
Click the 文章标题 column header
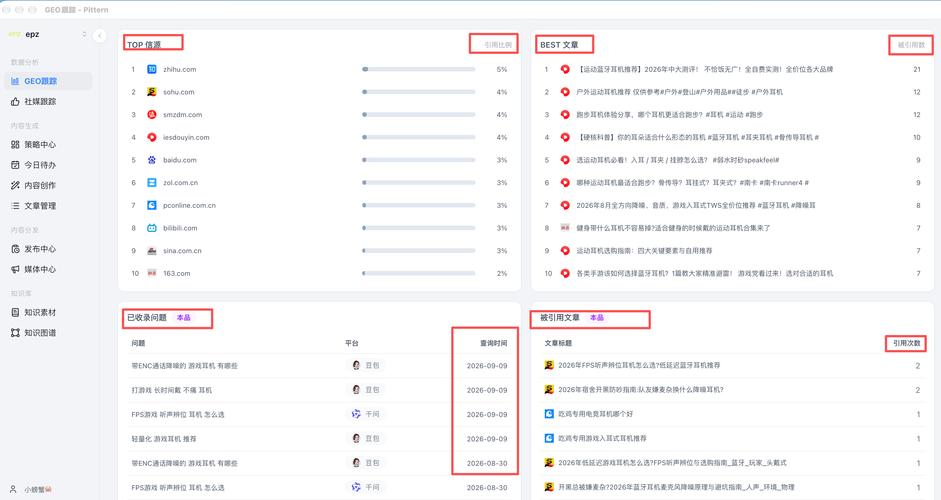point(558,343)
